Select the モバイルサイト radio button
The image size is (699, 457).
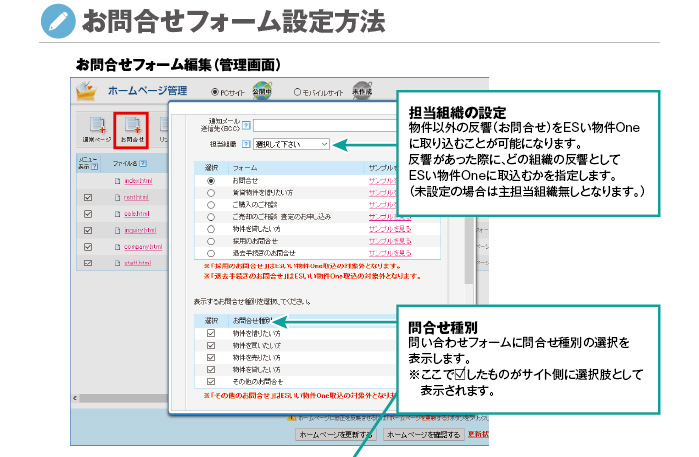[x=297, y=92]
